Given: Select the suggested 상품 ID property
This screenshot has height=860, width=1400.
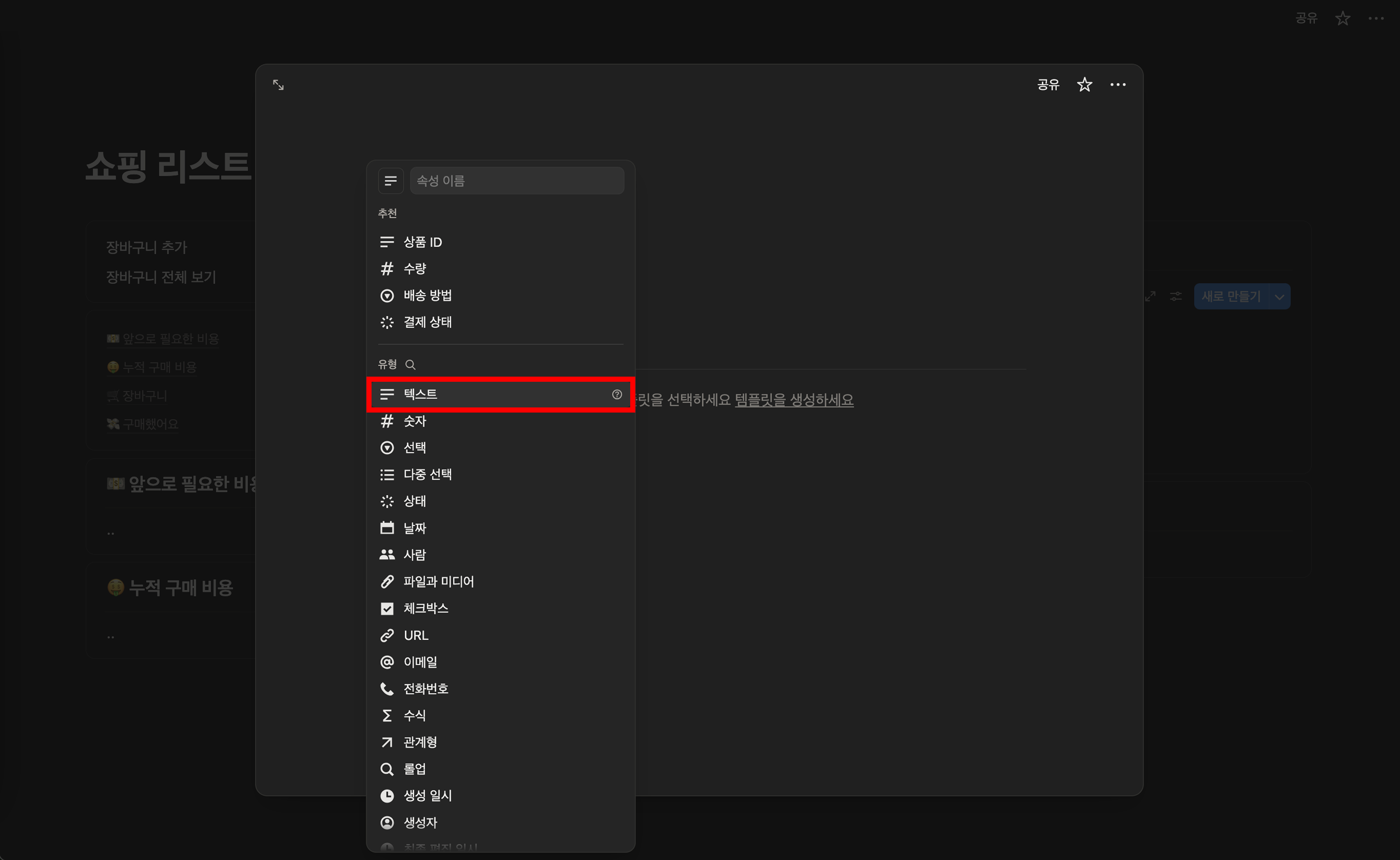Looking at the screenshot, I should click(422, 242).
